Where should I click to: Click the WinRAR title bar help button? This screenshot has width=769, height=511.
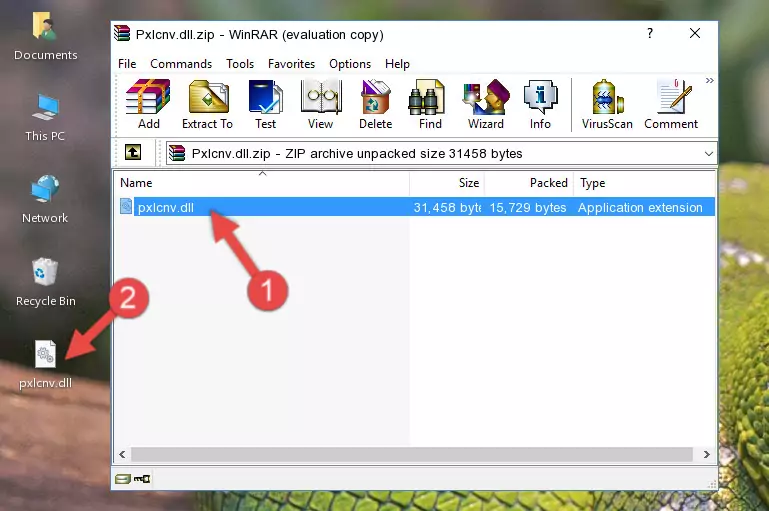pyautogui.click(x=650, y=33)
